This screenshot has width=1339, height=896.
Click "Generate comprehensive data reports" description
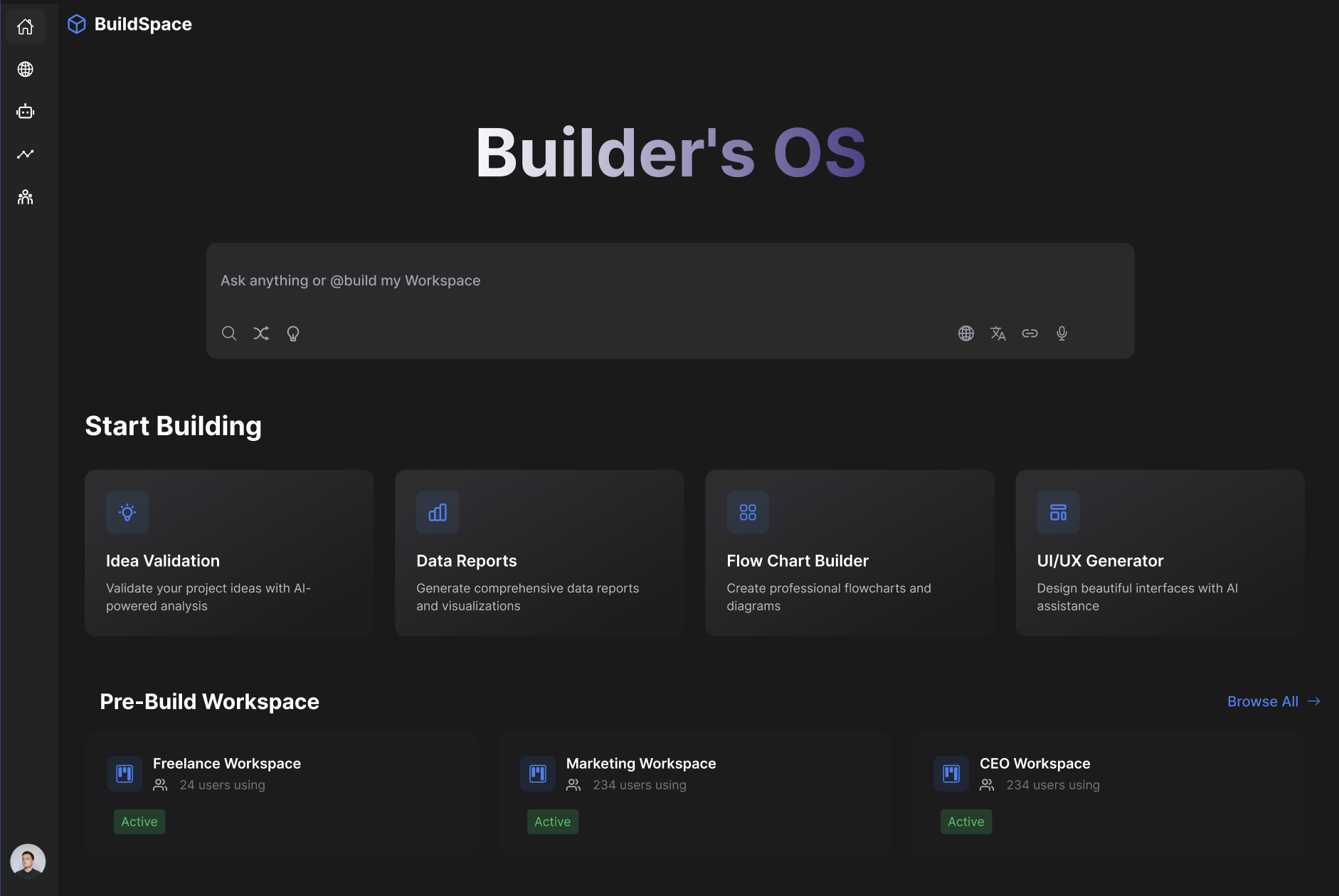click(x=528, y=597)
